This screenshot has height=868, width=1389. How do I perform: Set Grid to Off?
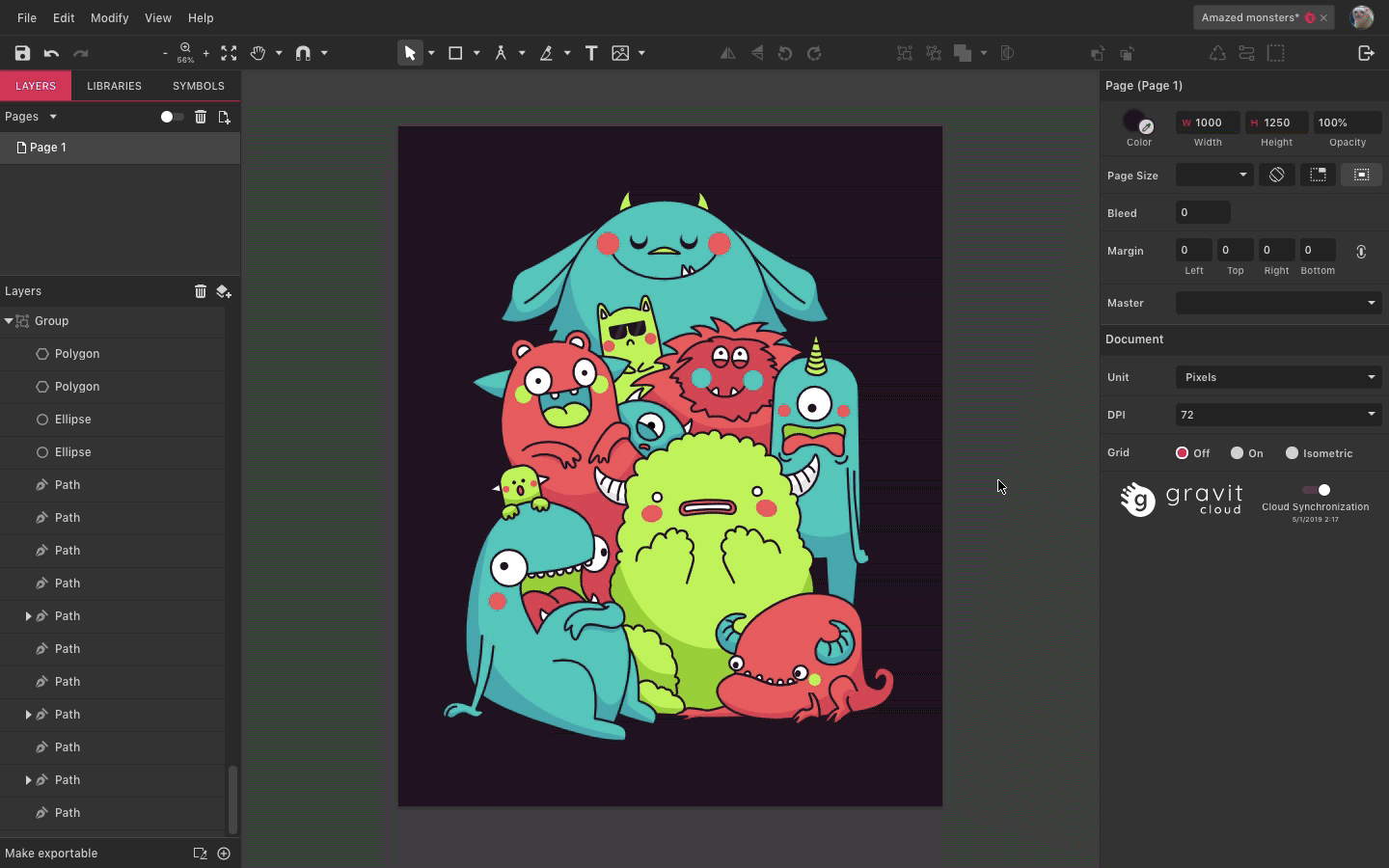click(1182, 452)
